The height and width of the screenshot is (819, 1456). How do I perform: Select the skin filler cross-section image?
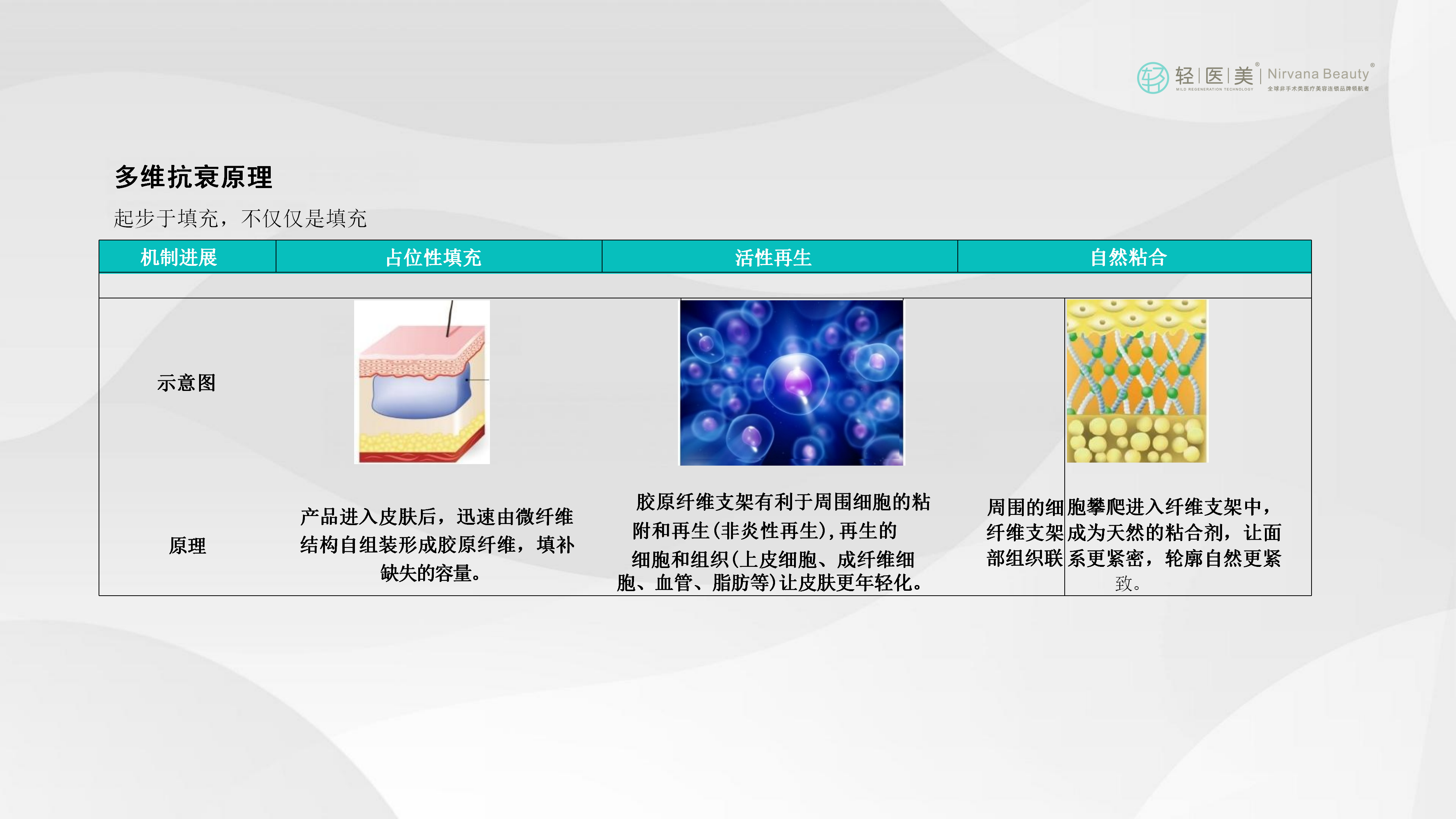pyautogui.click(x=422, y=382)
